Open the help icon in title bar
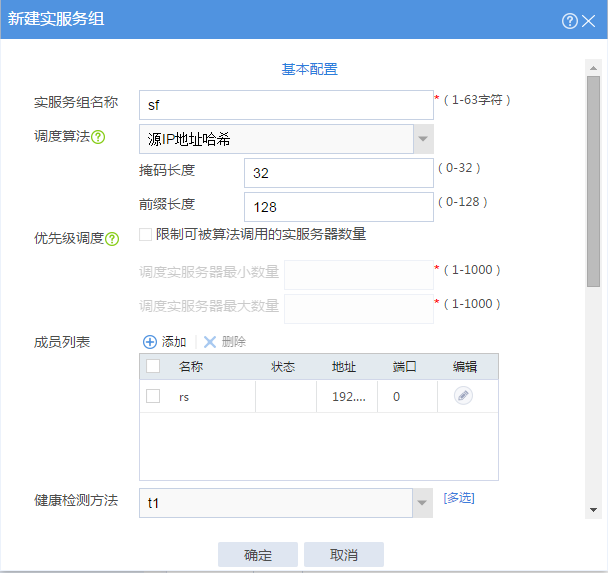This screenshot has height=573, width=608. pos(570,21)
